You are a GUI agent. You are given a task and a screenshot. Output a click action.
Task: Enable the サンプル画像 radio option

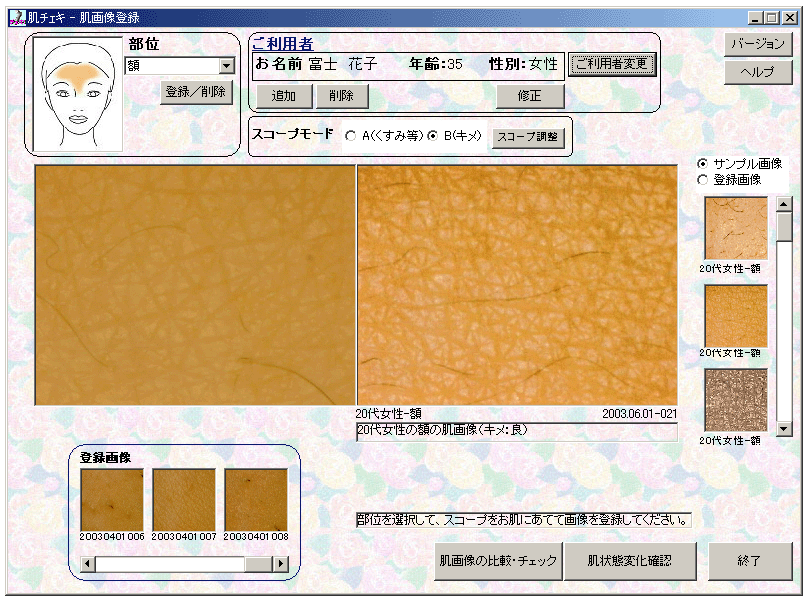[x=703, y=163]
